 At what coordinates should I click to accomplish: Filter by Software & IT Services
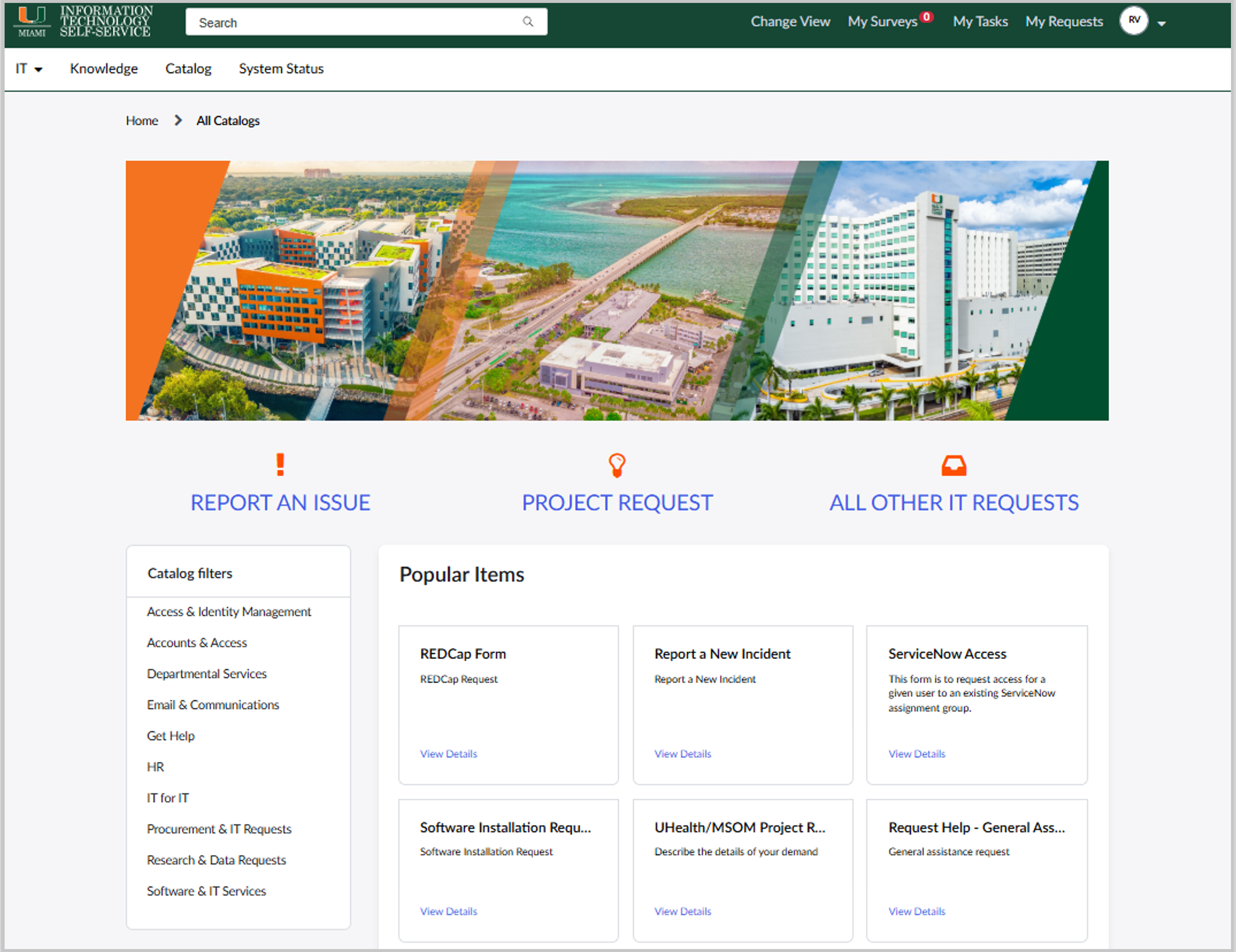click(x=207, y=891)
